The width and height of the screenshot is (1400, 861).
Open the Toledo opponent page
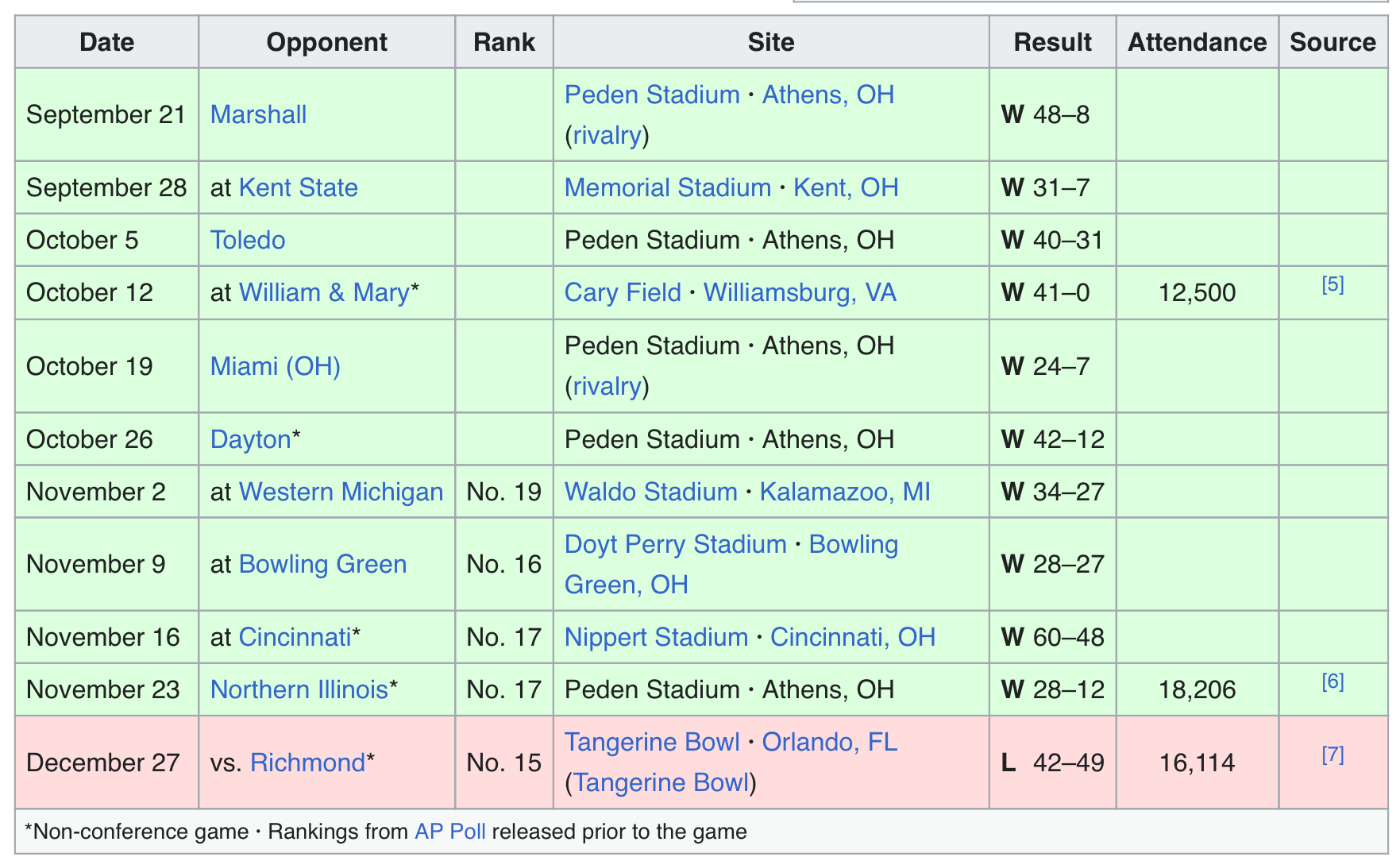(248, 240)
